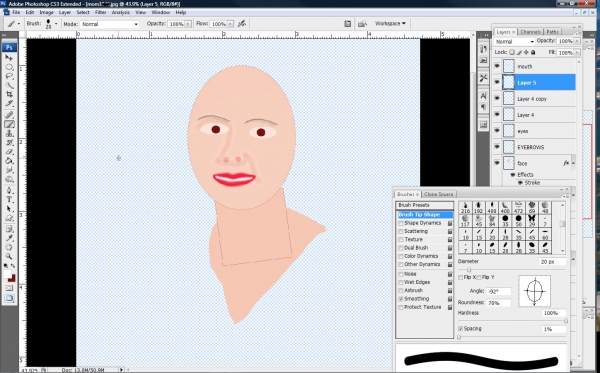600x373 pixels.
Task: Collapse face layer effects arrow
Action: [573, 163]
